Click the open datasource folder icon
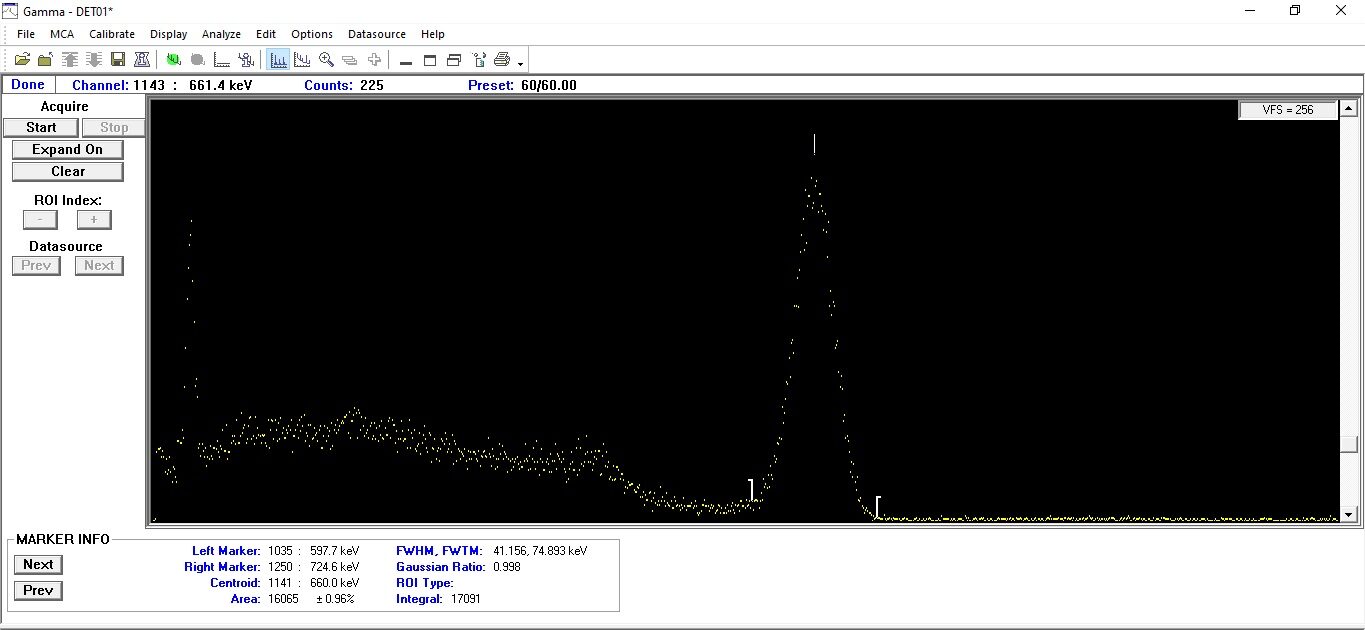 coord(22,60)
